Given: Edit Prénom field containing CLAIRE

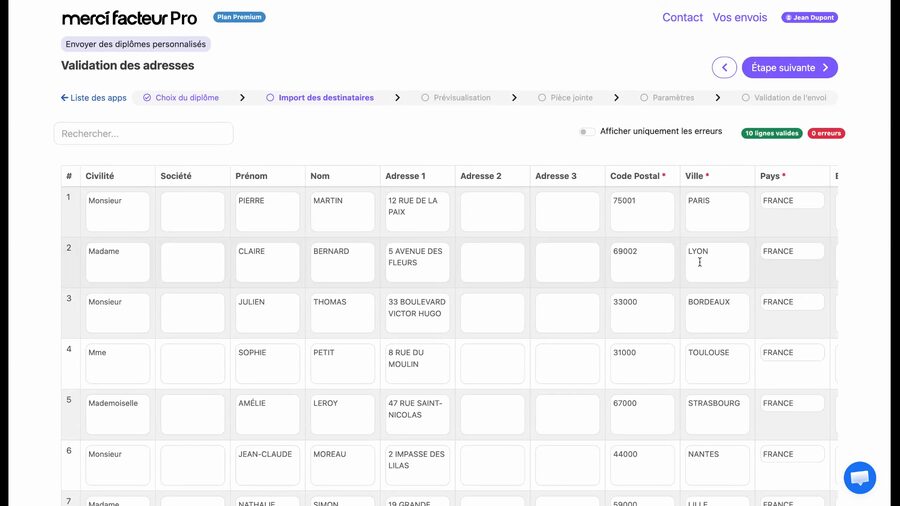Looking at the screenshot, I should 267,262.
